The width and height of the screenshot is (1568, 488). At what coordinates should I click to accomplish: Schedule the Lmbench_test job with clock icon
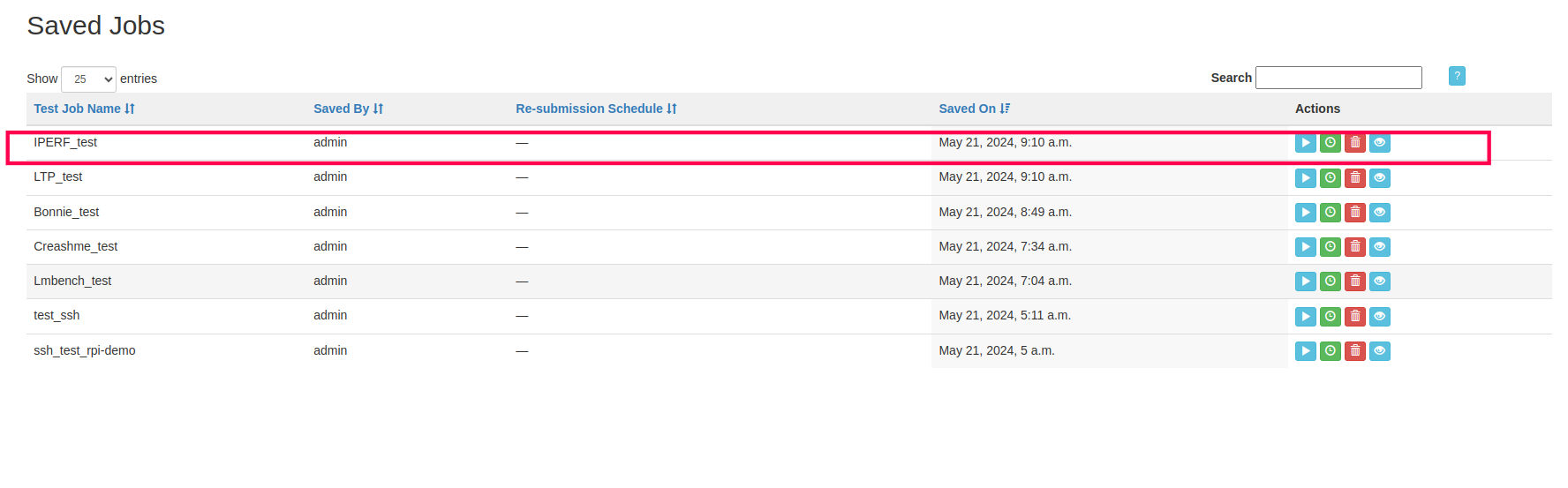coord(1330,282)
